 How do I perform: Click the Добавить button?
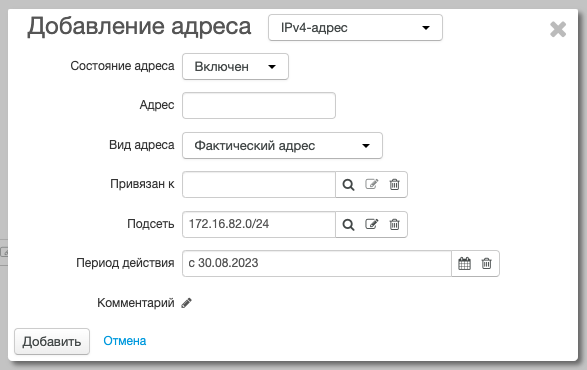pyautogui.click(x=52, y=342)
